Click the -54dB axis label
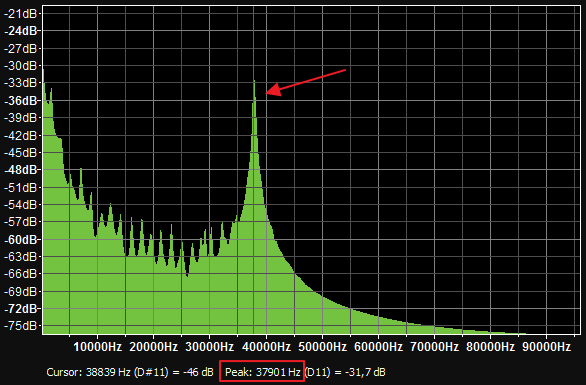586x385 pixels. coord(20,204)
